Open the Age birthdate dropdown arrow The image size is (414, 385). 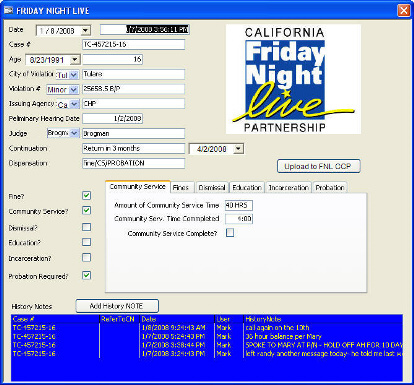point(75,60)
